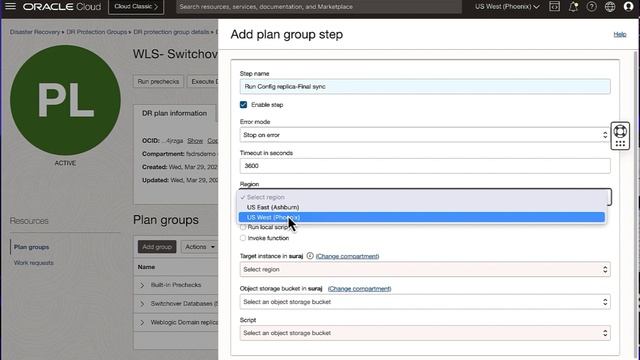
Task: Choose US East (Ashburn) from region list
Action: pyautogui.click(x=422, y=207)
